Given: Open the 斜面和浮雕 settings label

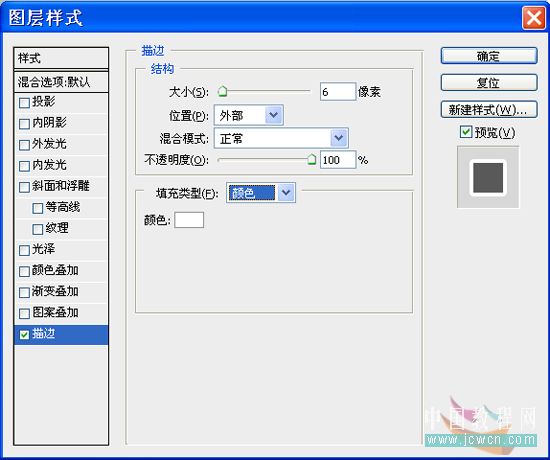Looking at the screenshot, I should coord(61,186).
